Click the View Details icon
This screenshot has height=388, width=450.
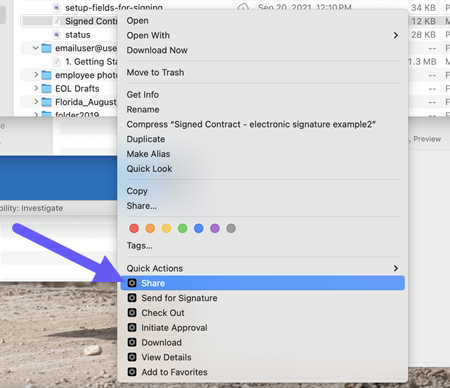pos(132,357)
